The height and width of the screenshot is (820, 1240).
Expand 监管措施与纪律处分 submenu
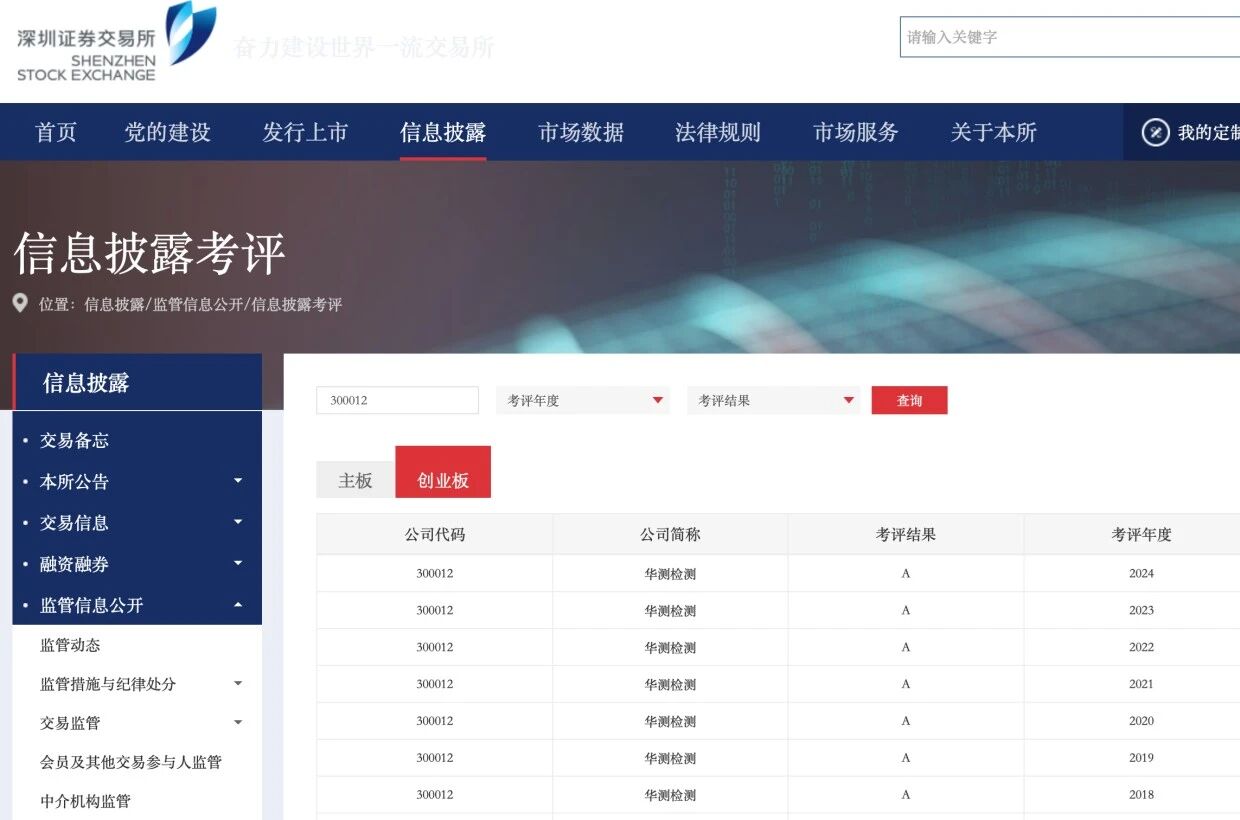(238, 684)
